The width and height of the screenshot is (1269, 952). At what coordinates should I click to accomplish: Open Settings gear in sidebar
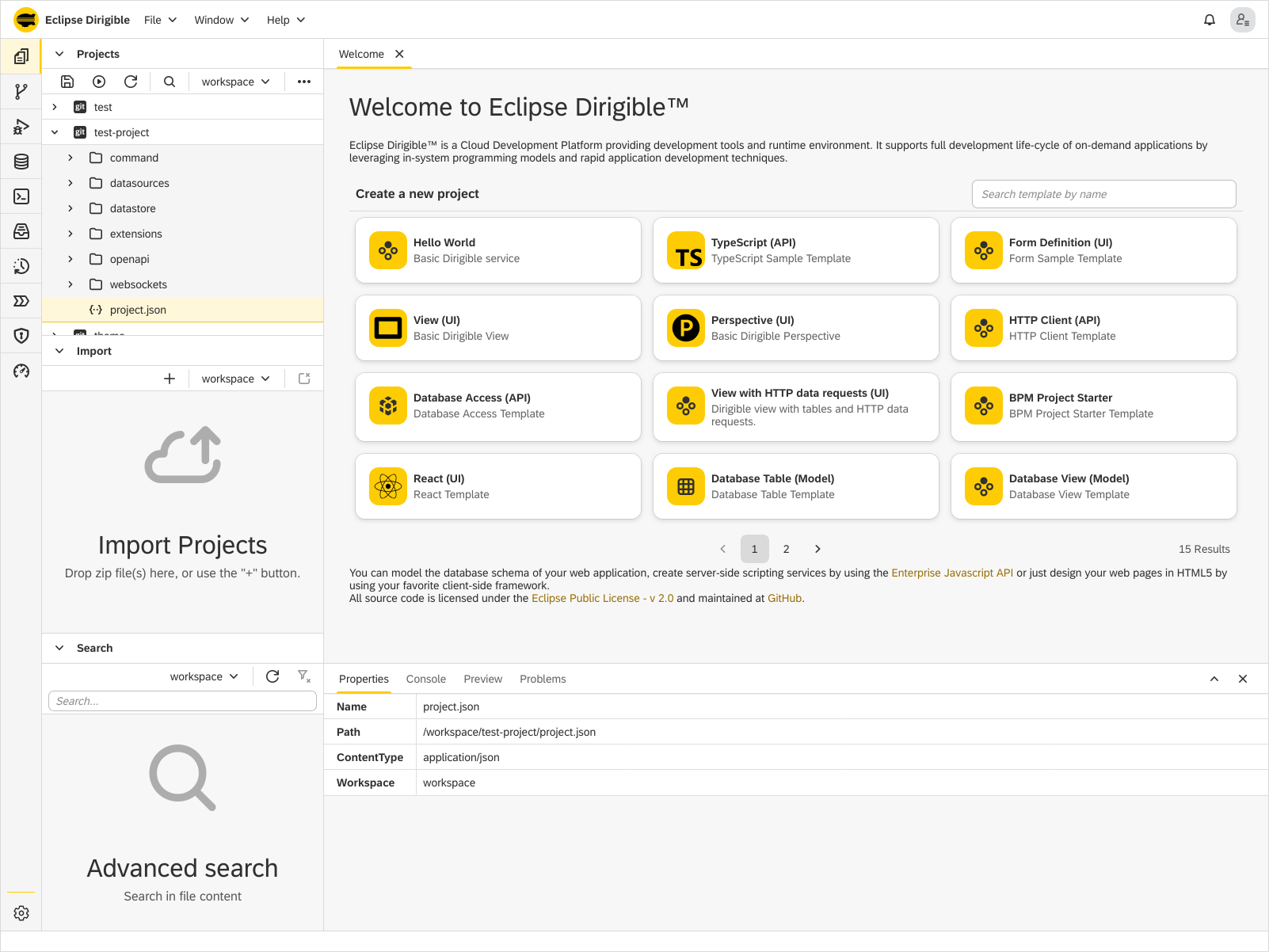point(21,913)
